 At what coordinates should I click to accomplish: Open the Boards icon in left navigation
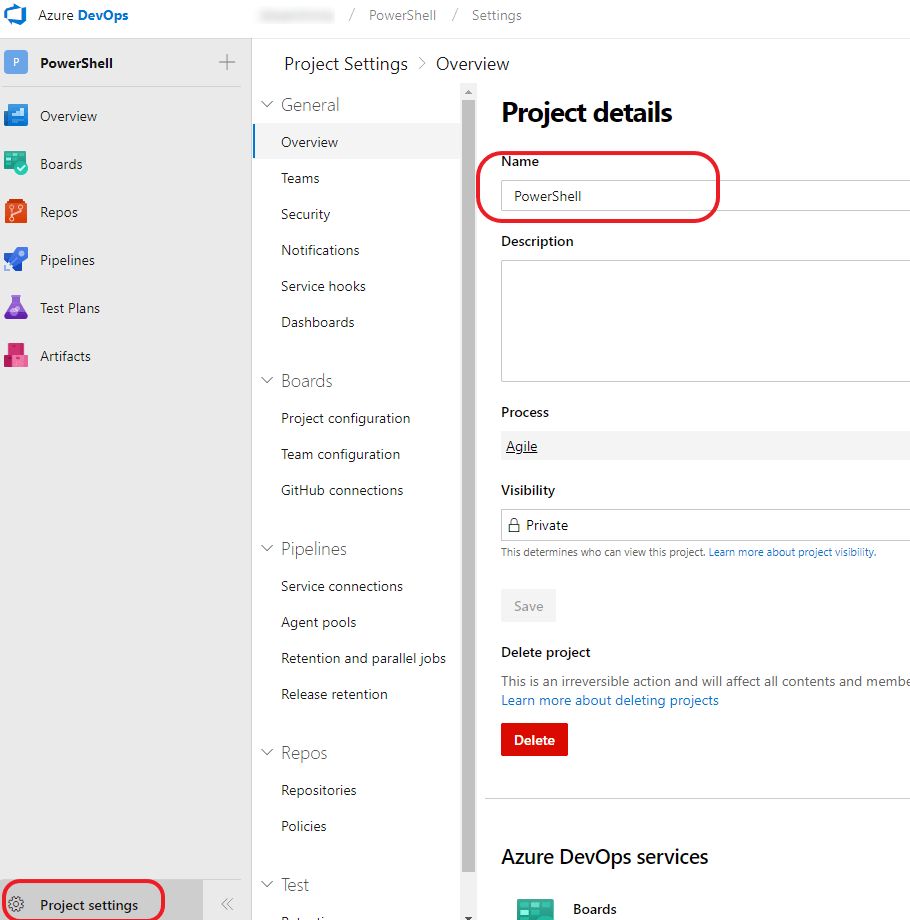(16, 164)
